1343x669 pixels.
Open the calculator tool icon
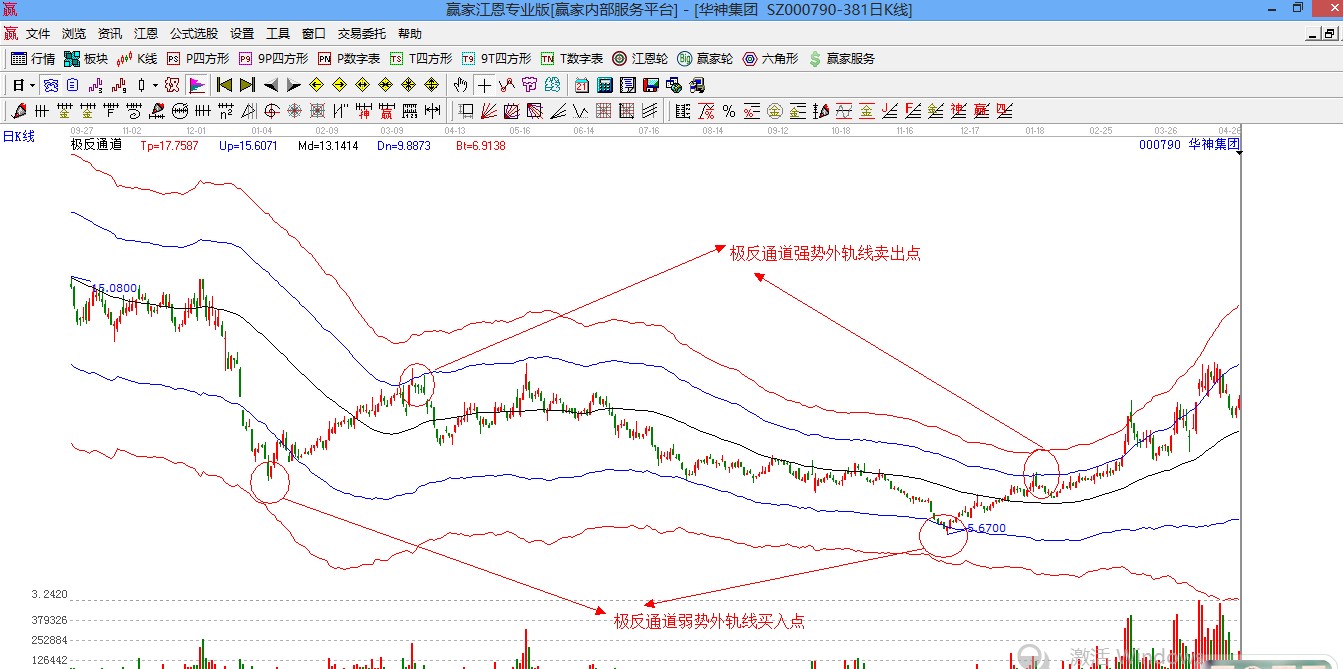605,85
